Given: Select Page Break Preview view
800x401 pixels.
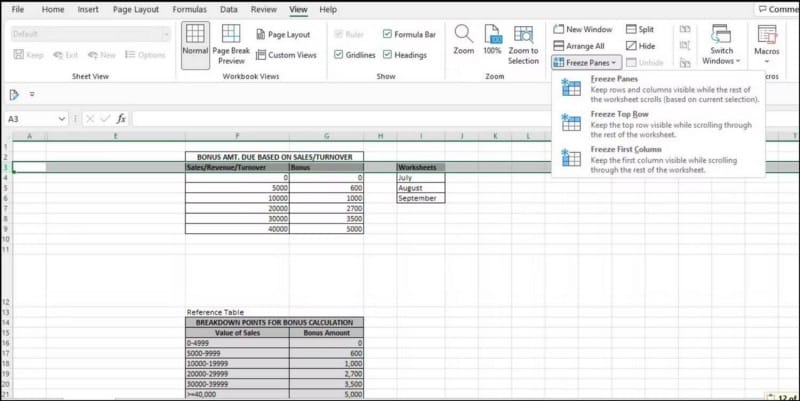Looking at the screenshot, I should click(231, 44).
